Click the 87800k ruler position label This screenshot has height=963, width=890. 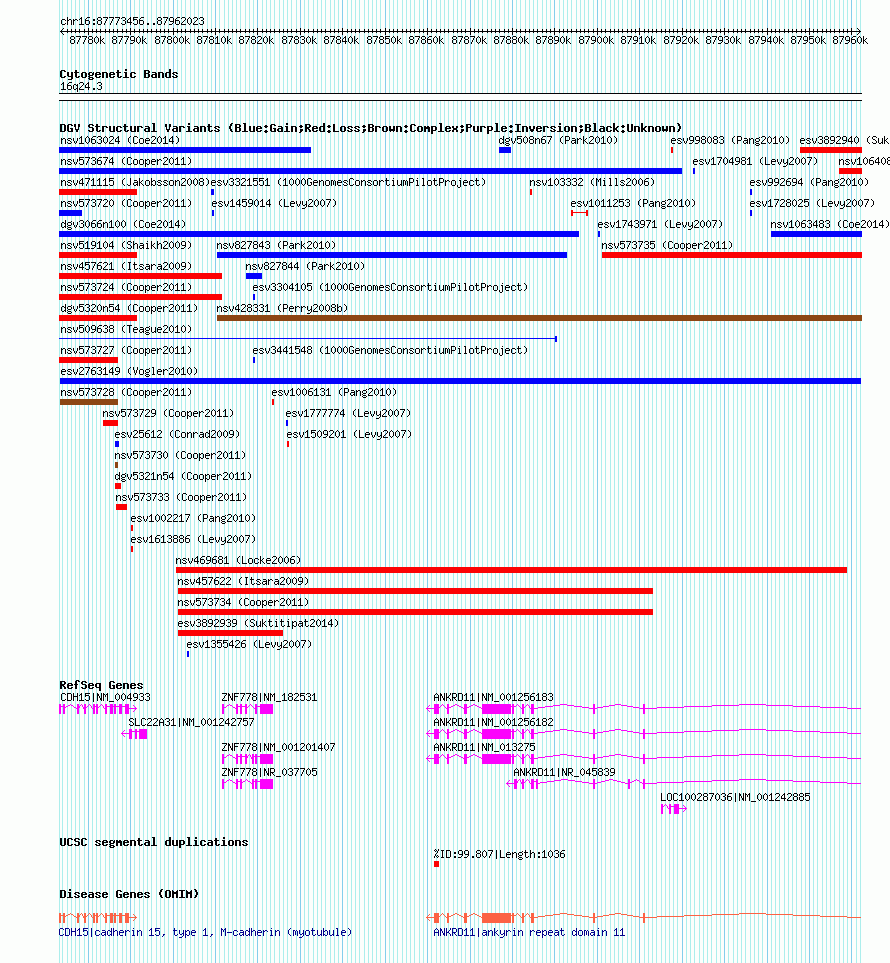pos(172,40)
